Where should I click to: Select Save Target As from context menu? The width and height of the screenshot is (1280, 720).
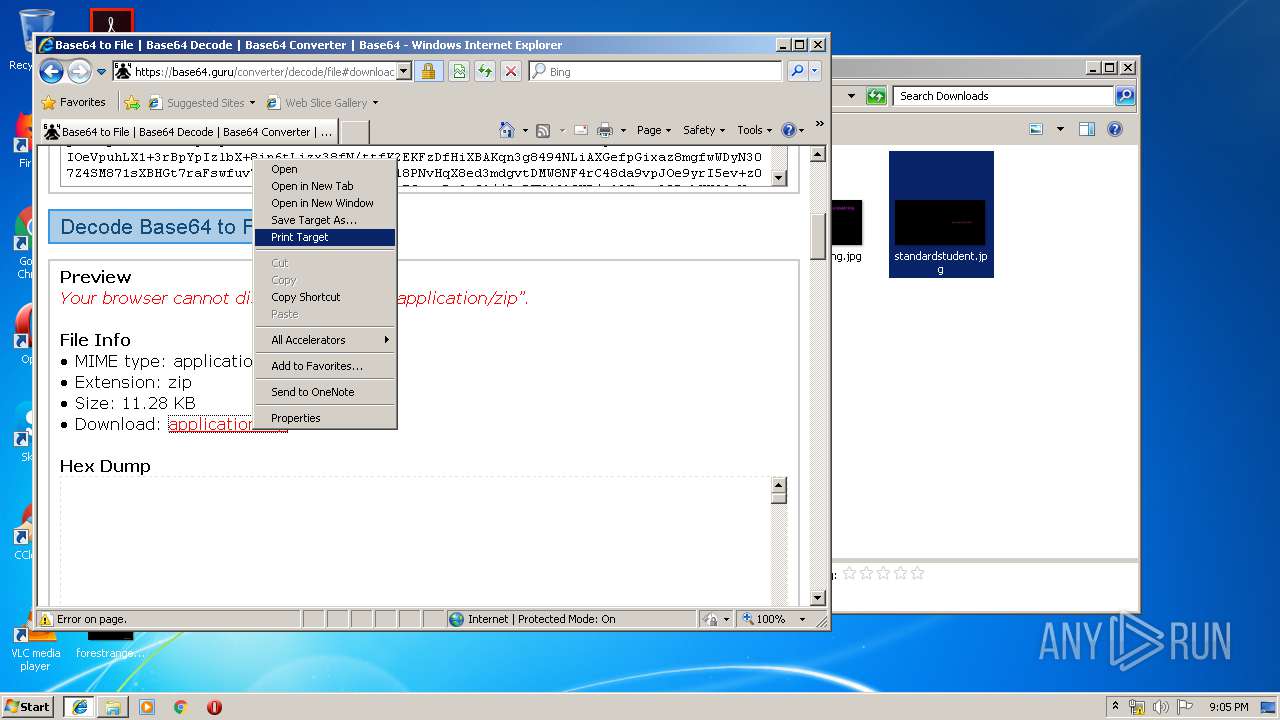click(x=325, y=220)
